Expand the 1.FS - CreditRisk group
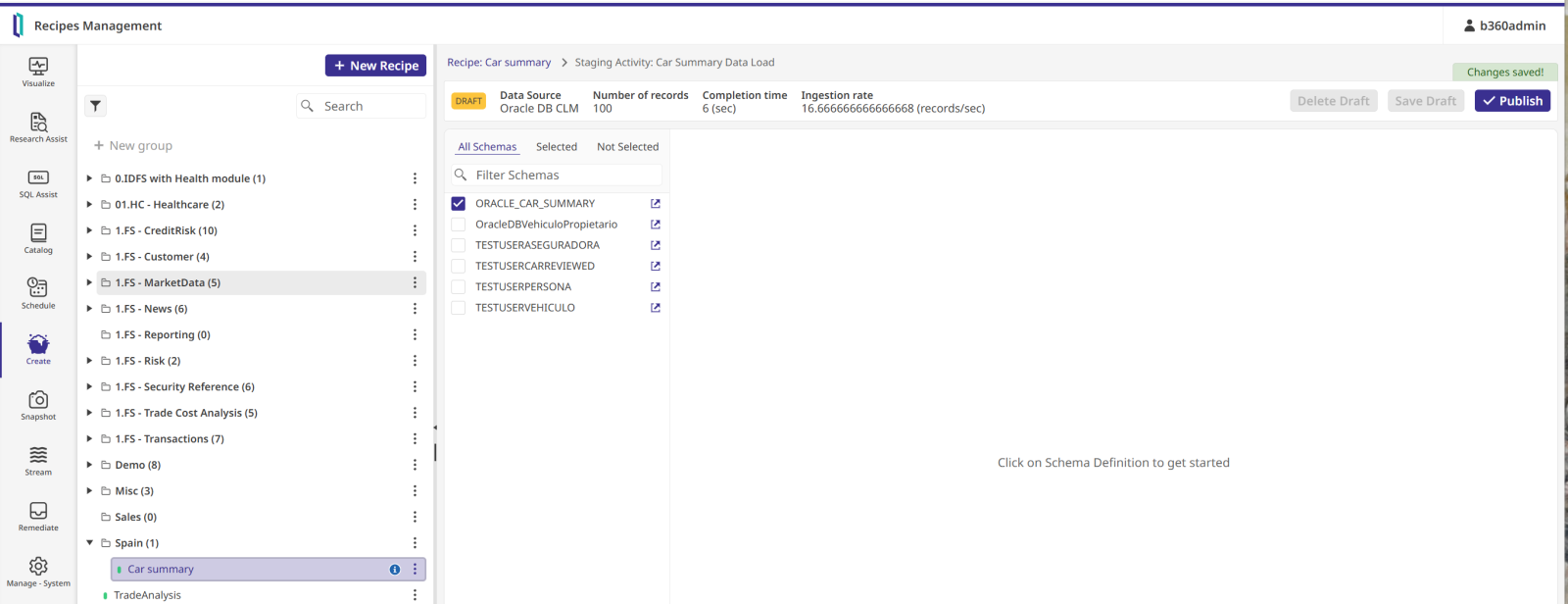Viewport: 1568px width, 604px height. coord(89,230)
